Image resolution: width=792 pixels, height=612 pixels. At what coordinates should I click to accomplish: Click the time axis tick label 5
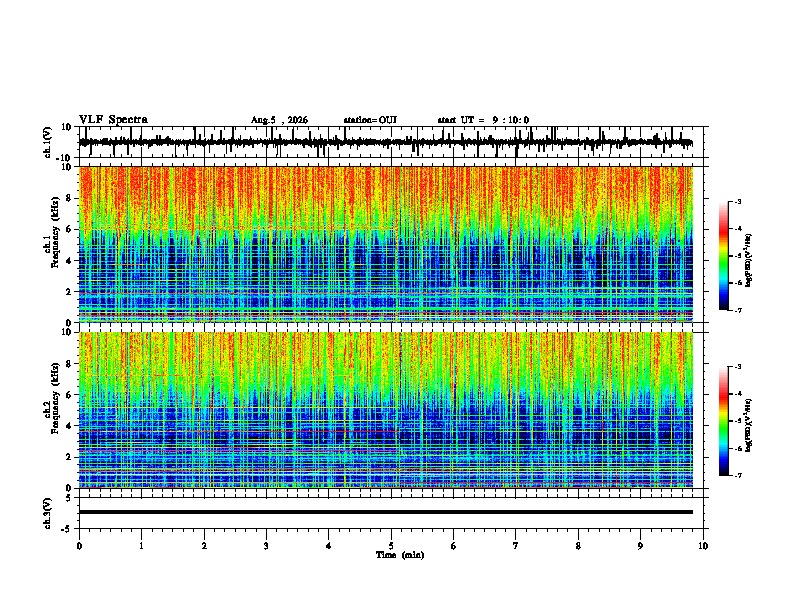[x=391, y=546]
